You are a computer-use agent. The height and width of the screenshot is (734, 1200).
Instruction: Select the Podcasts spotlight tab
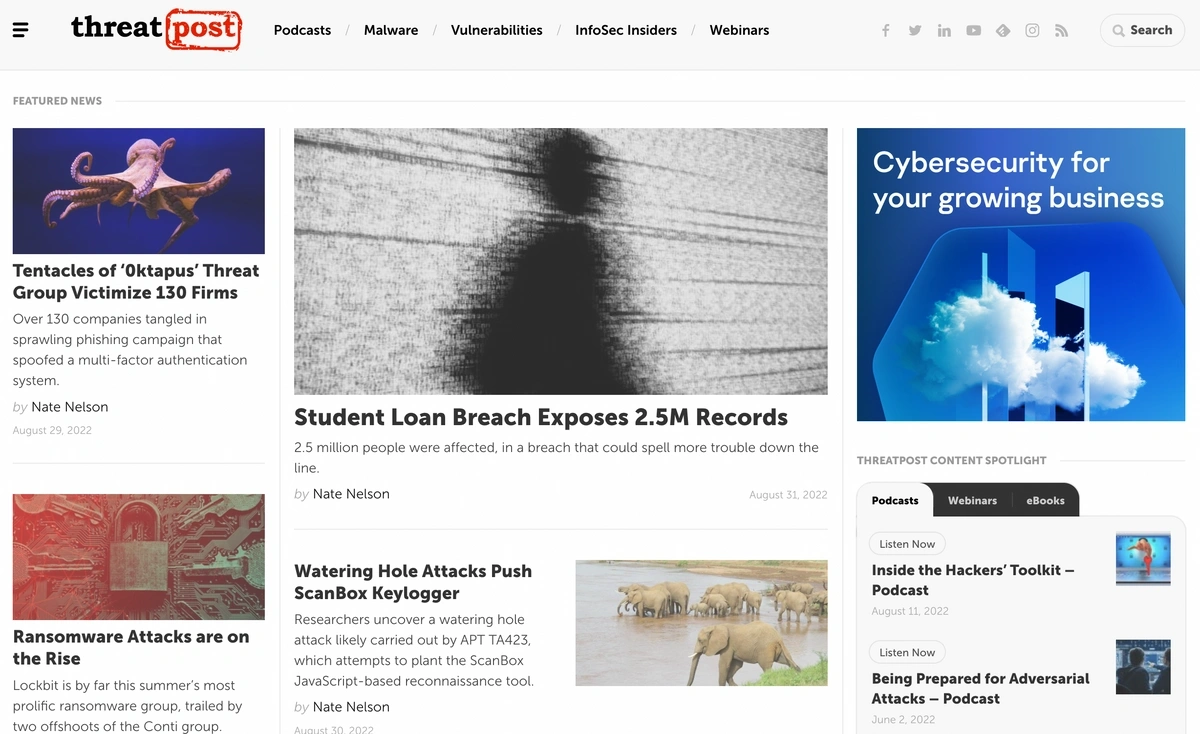(895, 500)
